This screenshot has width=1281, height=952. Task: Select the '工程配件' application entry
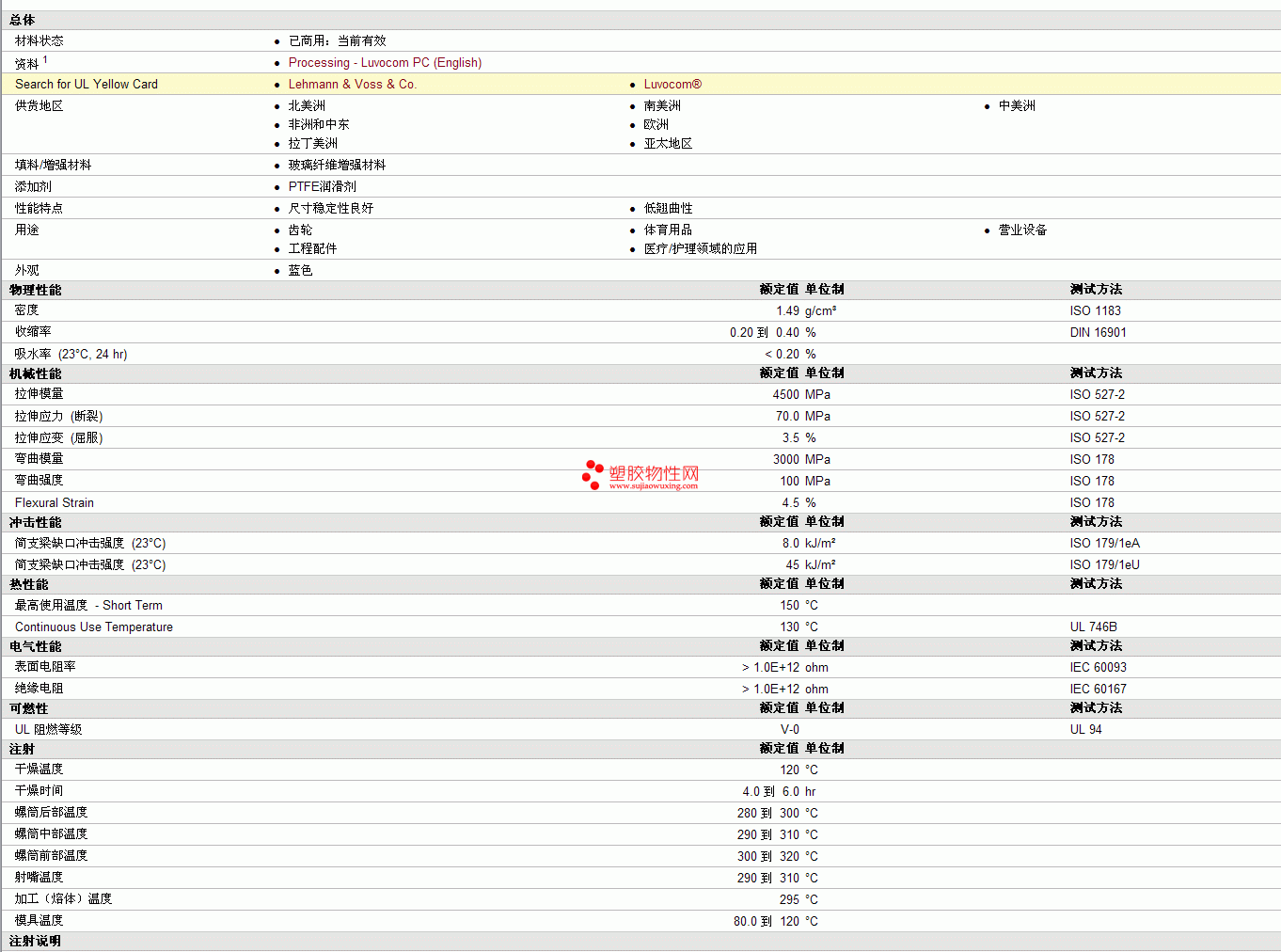coord(313,248)
